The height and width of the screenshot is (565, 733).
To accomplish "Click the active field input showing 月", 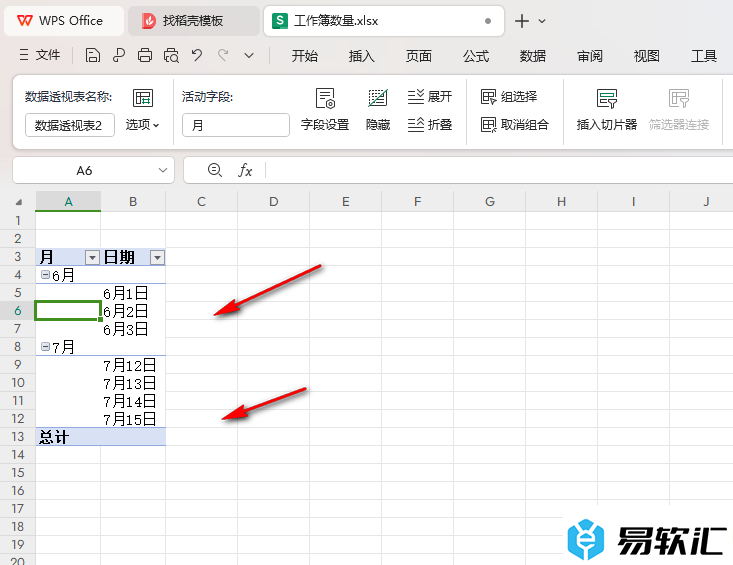I will point(236,125).
